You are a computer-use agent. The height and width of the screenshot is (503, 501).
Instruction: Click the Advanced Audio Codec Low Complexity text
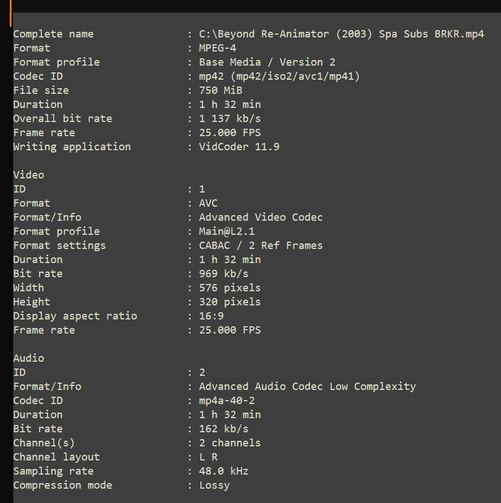tap(307, 387)
